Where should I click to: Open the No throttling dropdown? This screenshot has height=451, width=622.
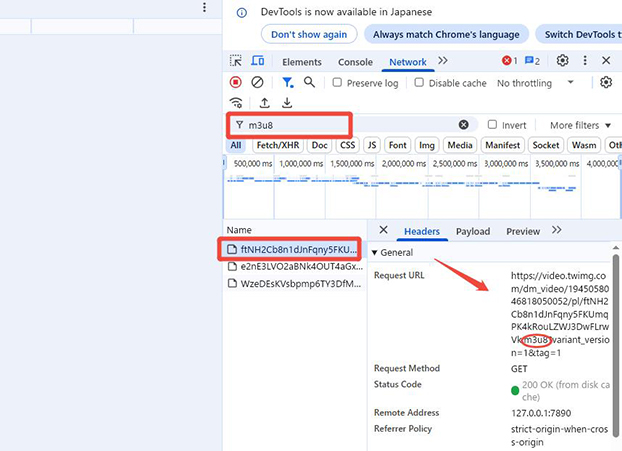coord(536,83)
